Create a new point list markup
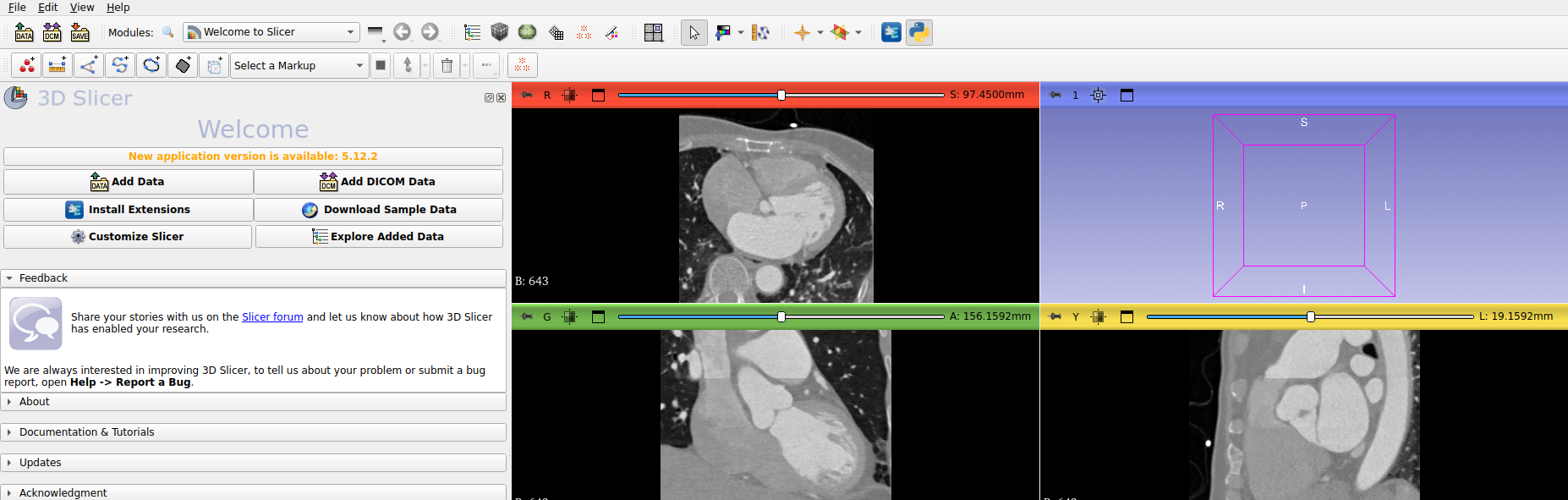The height and width of the screenshot is (500, 1568). tap(27, 65)
